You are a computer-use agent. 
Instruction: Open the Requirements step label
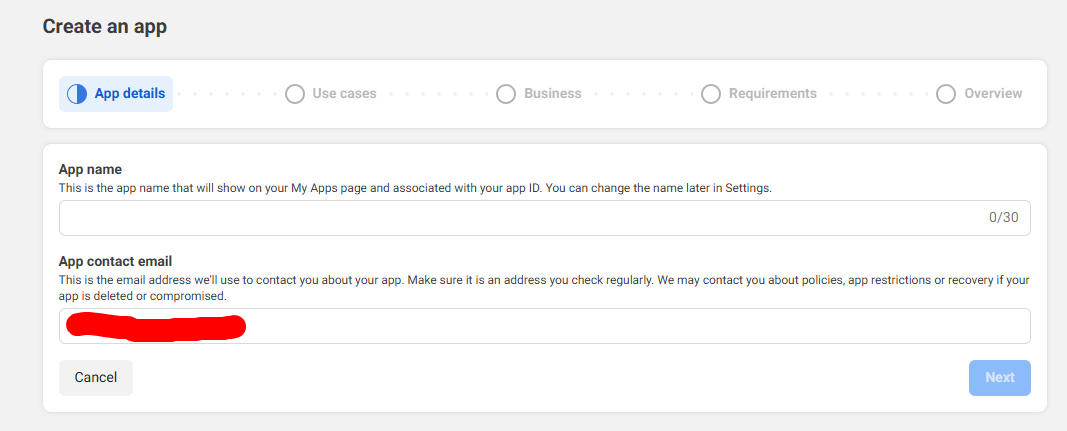[772, 94]
